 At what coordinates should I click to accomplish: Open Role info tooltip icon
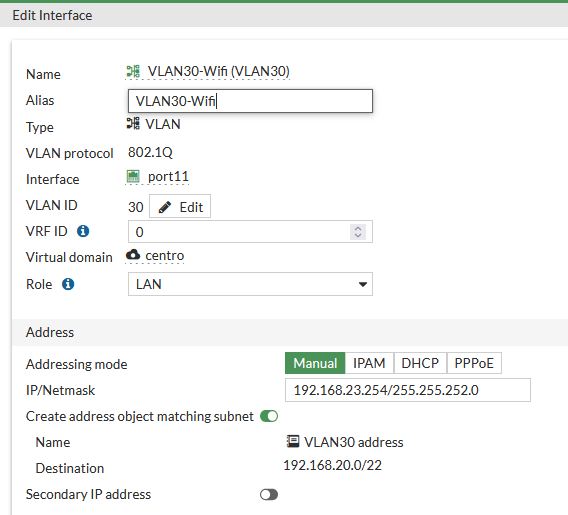pos(68,284)
